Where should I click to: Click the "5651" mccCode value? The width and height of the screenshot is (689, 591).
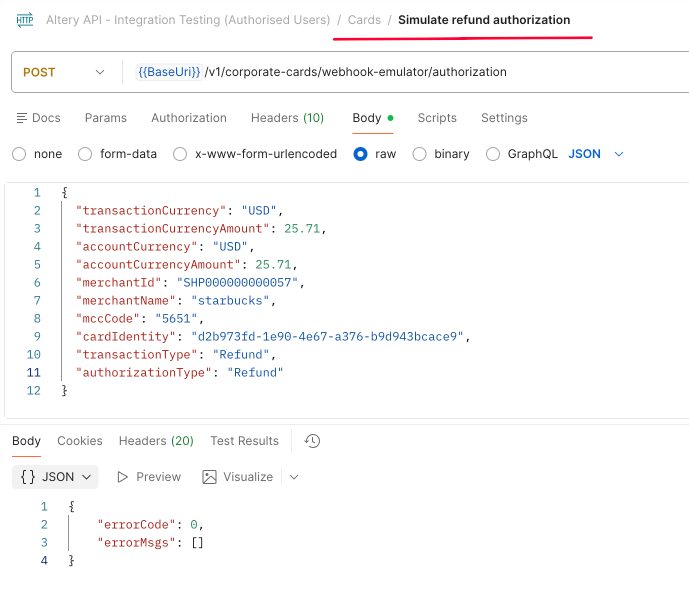(x=176, y=319)
